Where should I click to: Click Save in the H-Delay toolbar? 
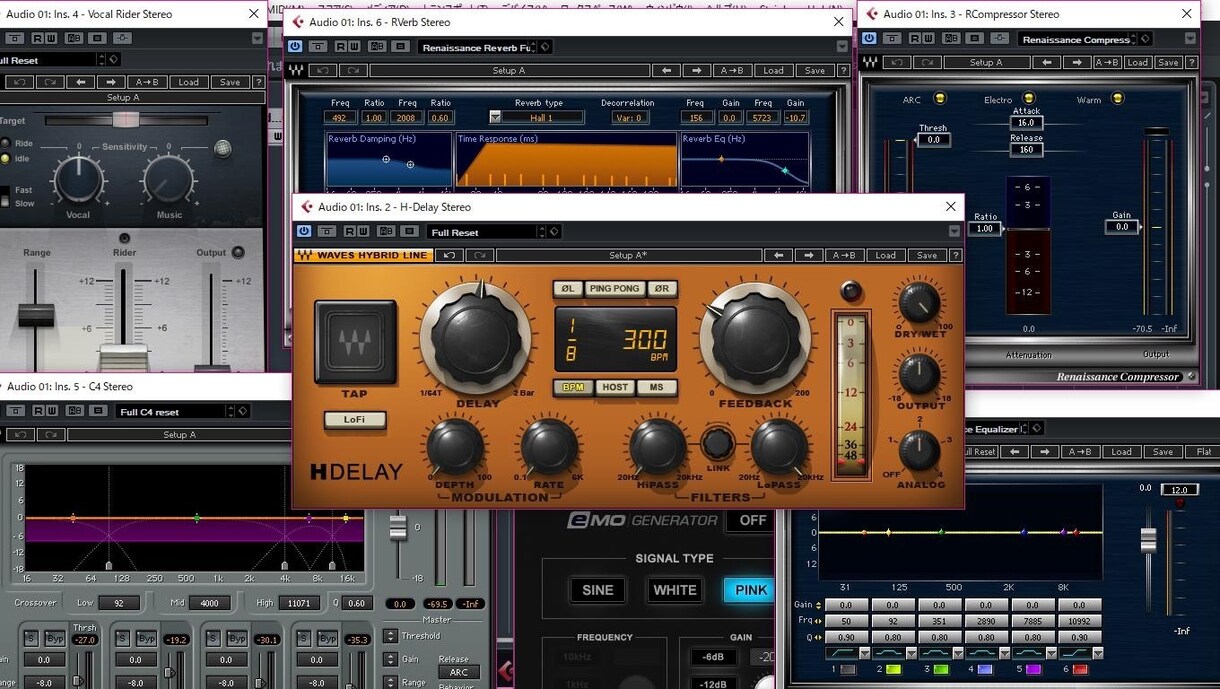[927, 255]
